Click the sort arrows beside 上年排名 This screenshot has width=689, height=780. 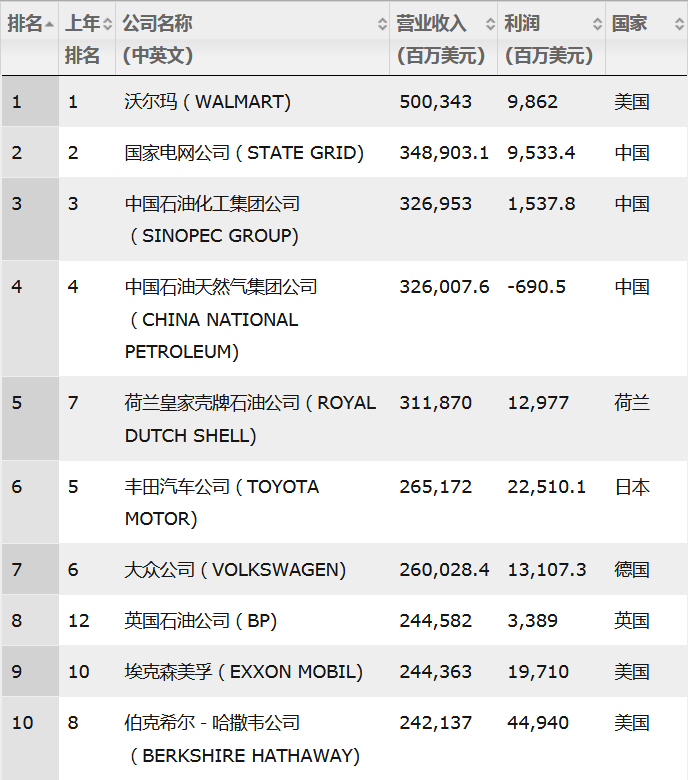point(108,24)
